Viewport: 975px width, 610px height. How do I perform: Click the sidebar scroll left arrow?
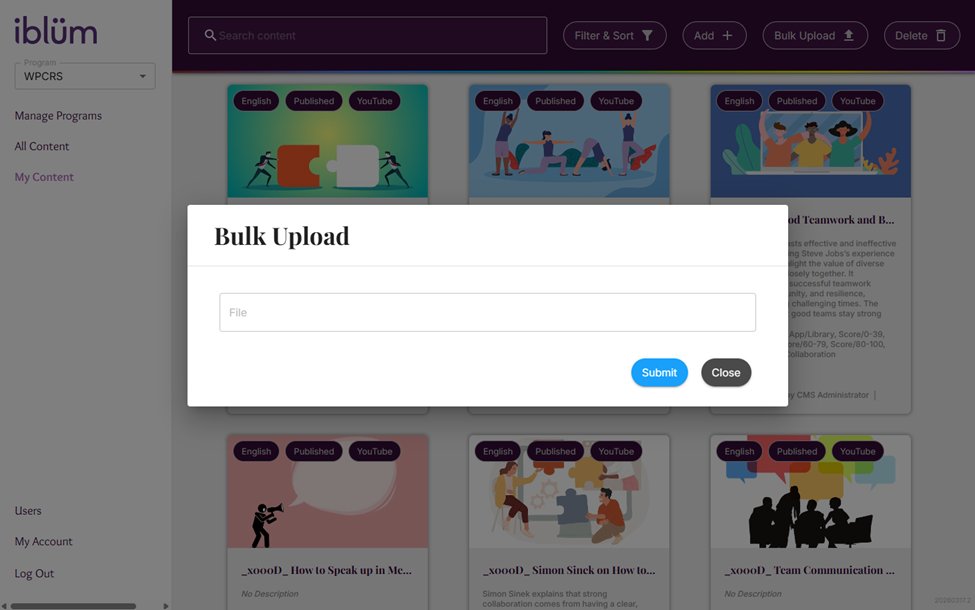coord(4,606)
